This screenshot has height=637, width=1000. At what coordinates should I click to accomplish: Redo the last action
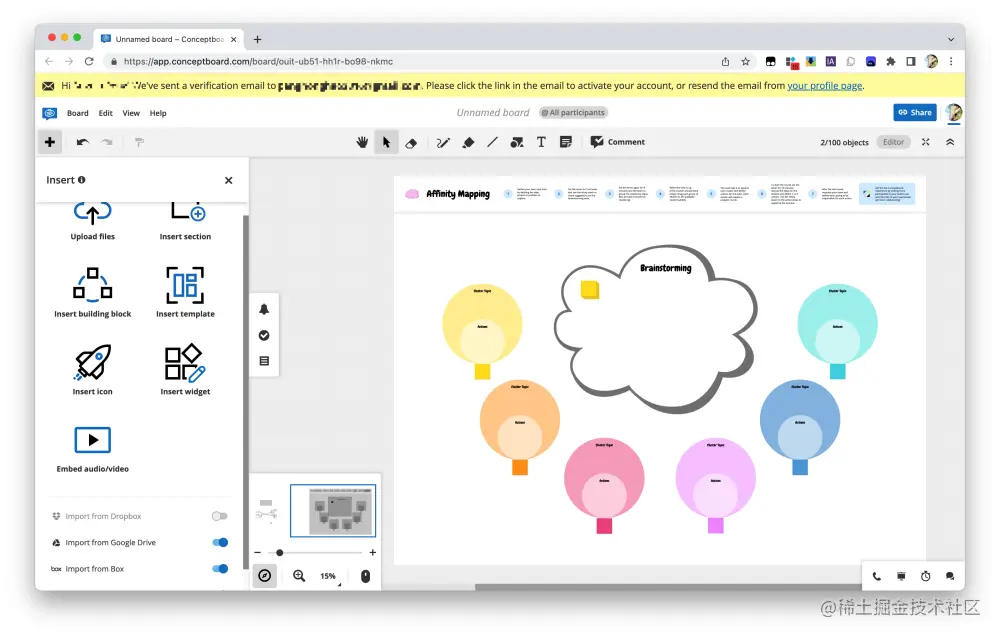coord(107,142)
